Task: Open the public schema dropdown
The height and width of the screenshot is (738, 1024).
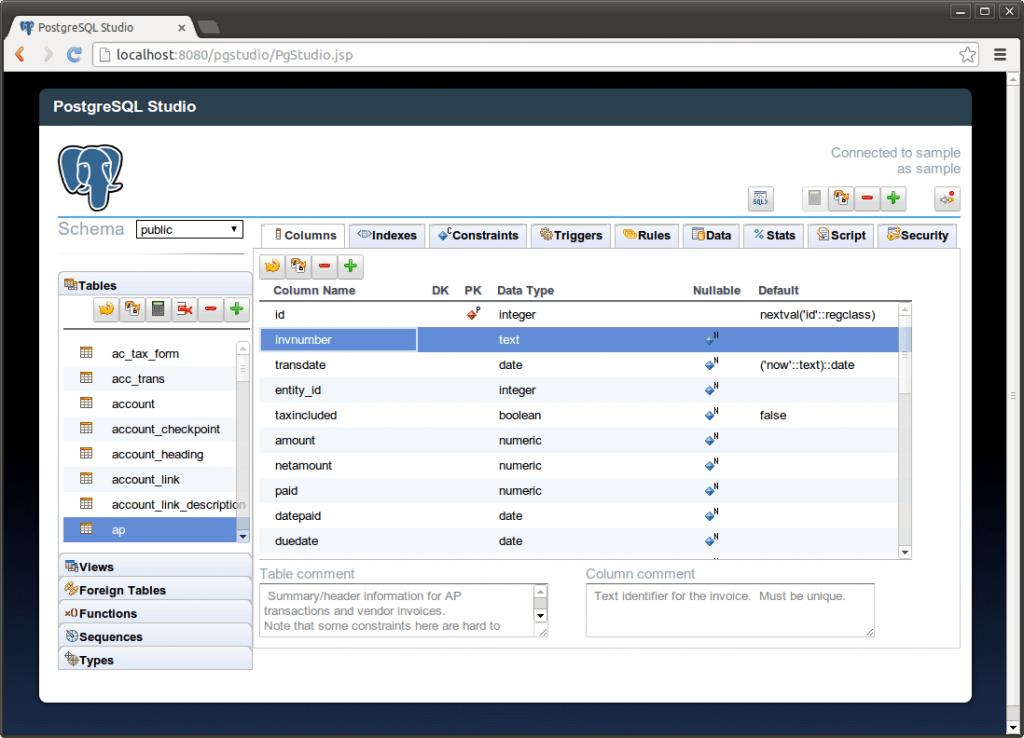Action: pos(189,229)
